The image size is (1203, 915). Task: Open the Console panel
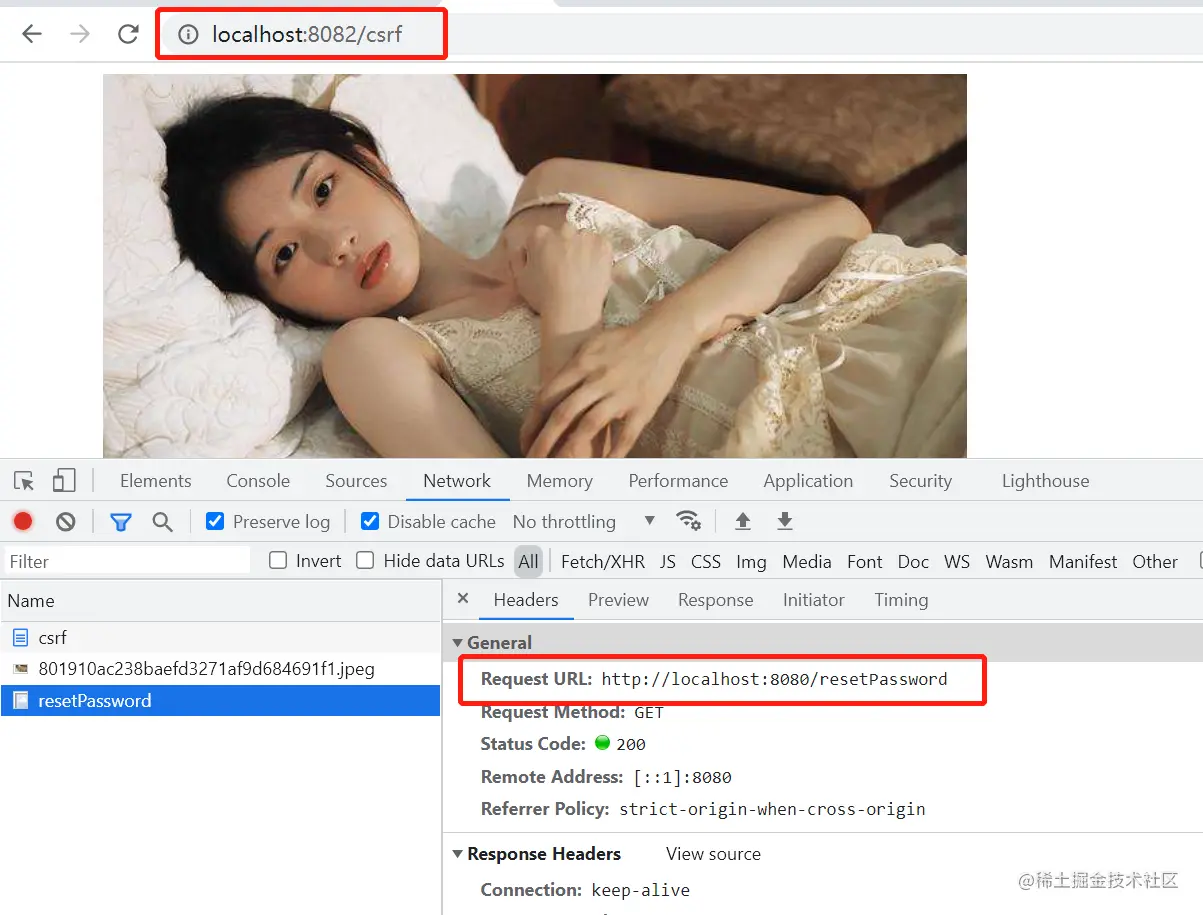tap(258, 481)
